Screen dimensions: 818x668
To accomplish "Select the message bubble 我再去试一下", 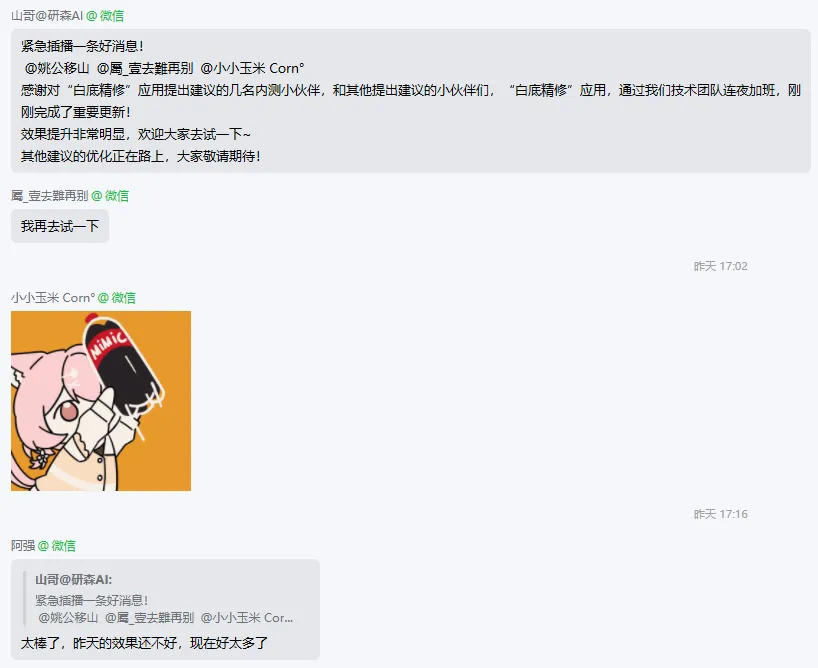I will [60, 226].
